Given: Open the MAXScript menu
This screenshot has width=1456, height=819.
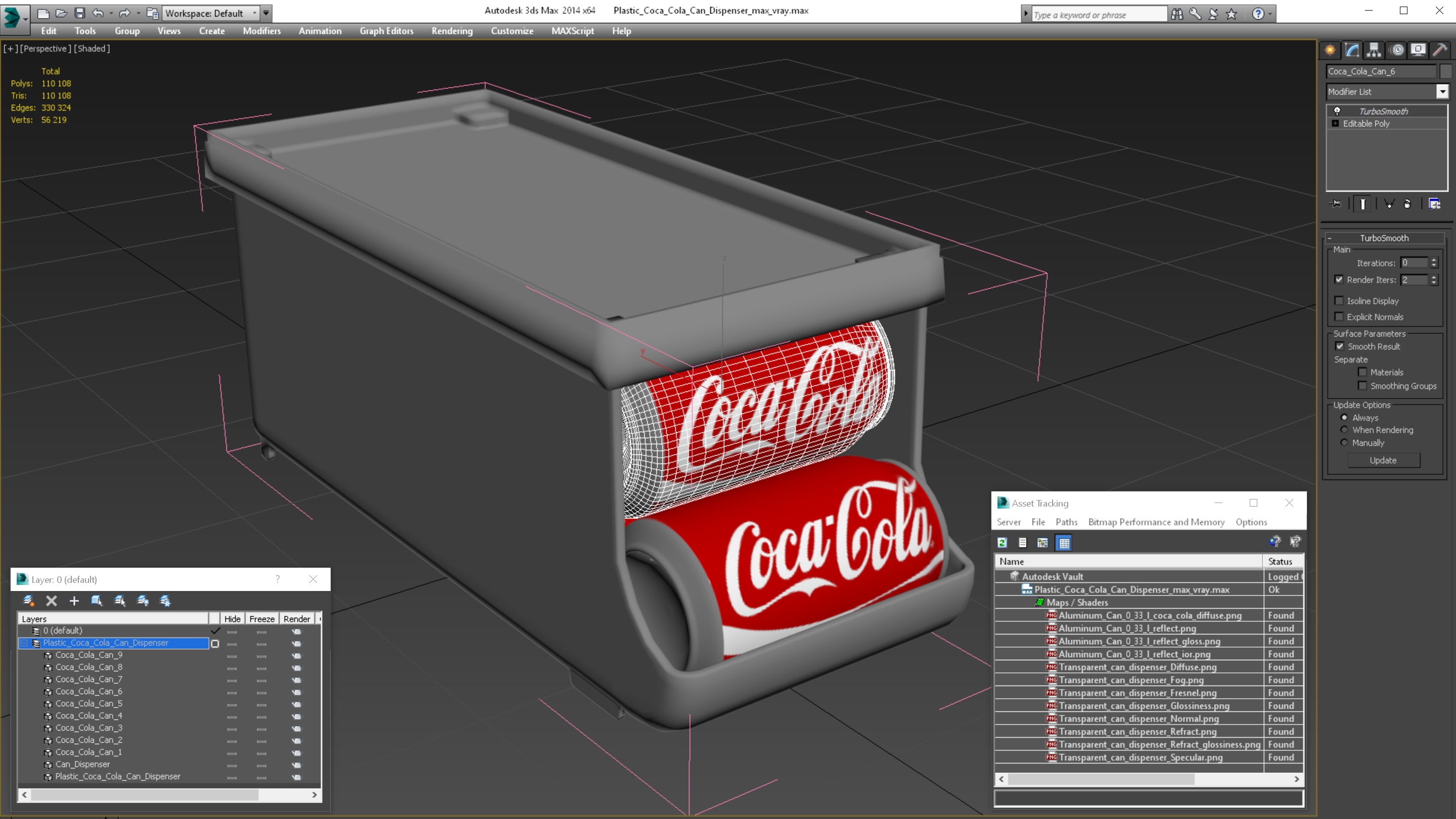Looking at the screenshot, I should [x=573, y=31].
